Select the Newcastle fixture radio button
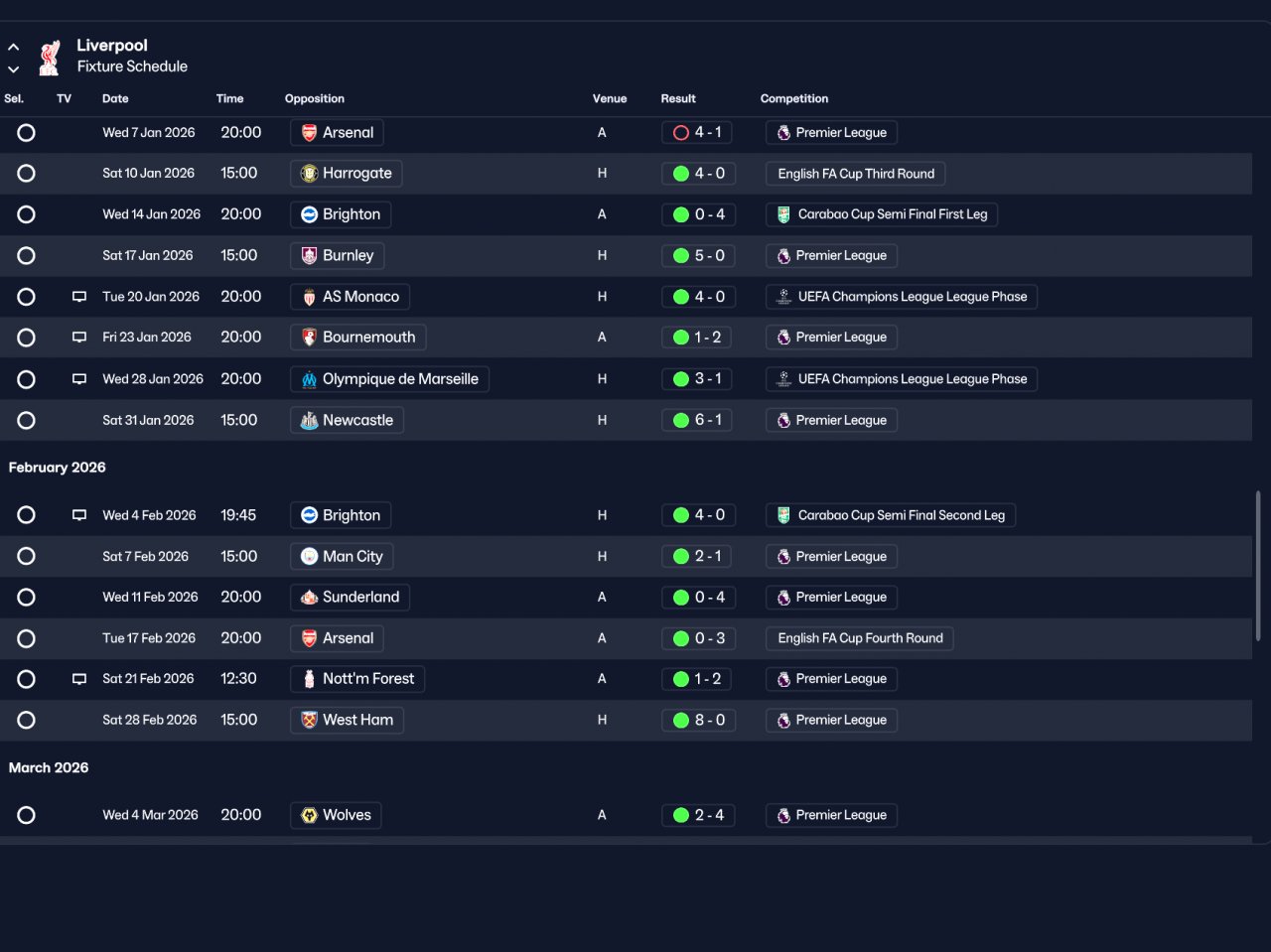 27,421
